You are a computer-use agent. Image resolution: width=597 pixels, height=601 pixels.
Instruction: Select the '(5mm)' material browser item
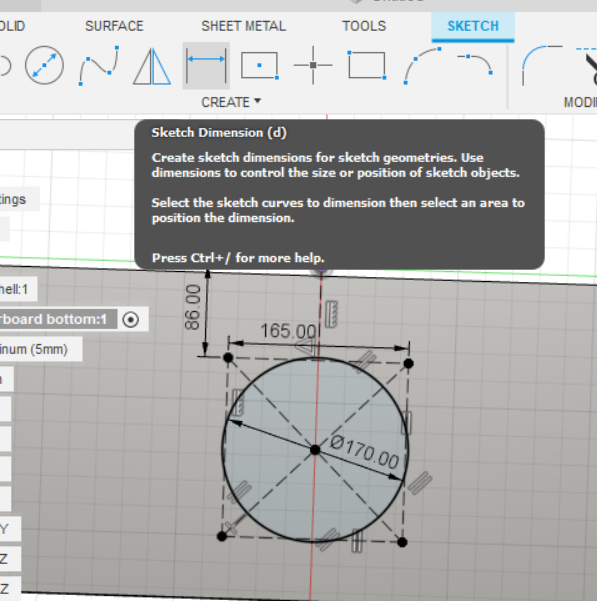(41, 349)
